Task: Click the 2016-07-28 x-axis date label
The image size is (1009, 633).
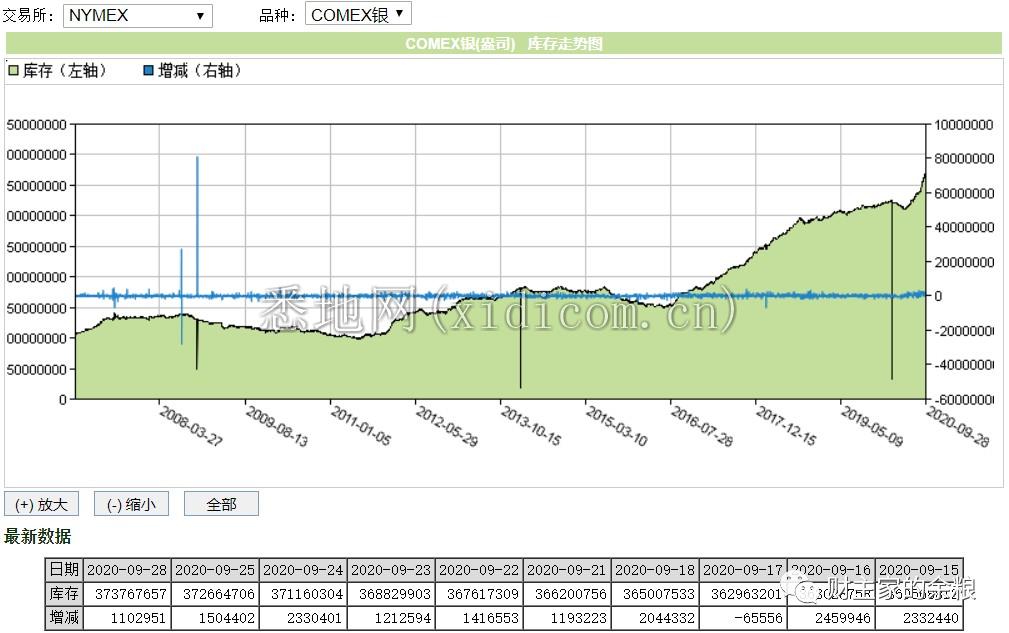Action: [701, 426]
